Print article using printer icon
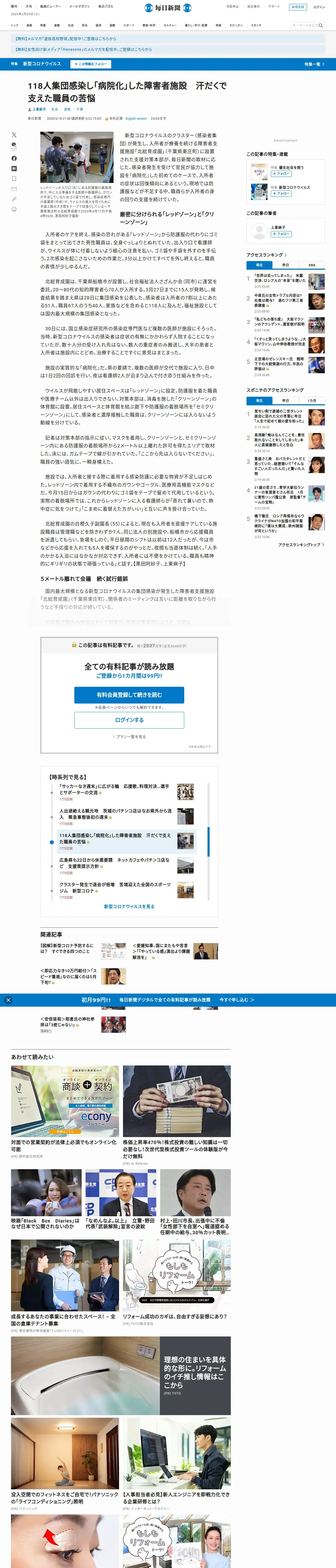 coord(14,209)
